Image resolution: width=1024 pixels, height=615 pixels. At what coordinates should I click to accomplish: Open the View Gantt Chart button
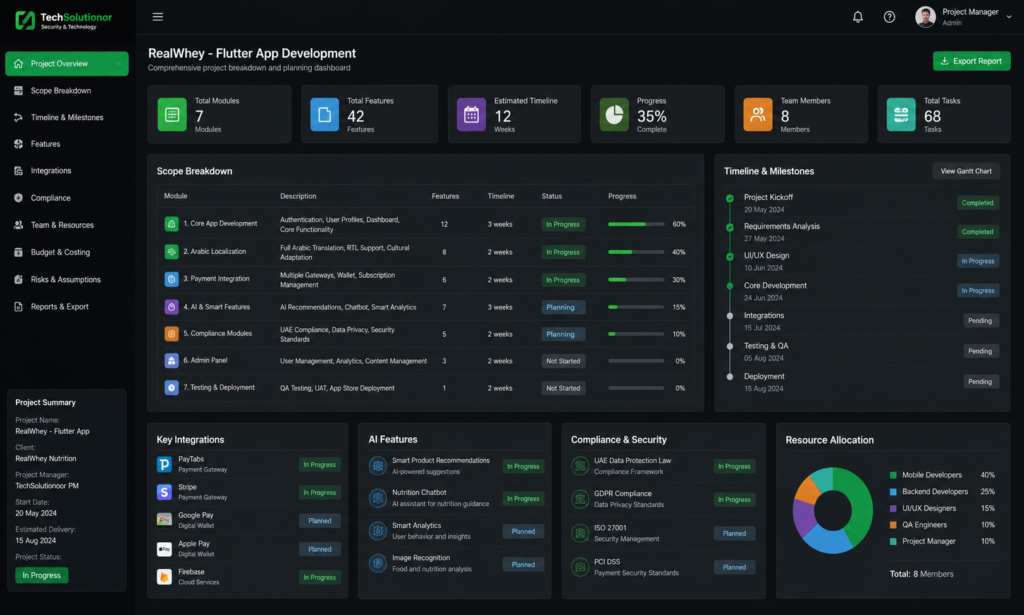(x=966, y=171)
